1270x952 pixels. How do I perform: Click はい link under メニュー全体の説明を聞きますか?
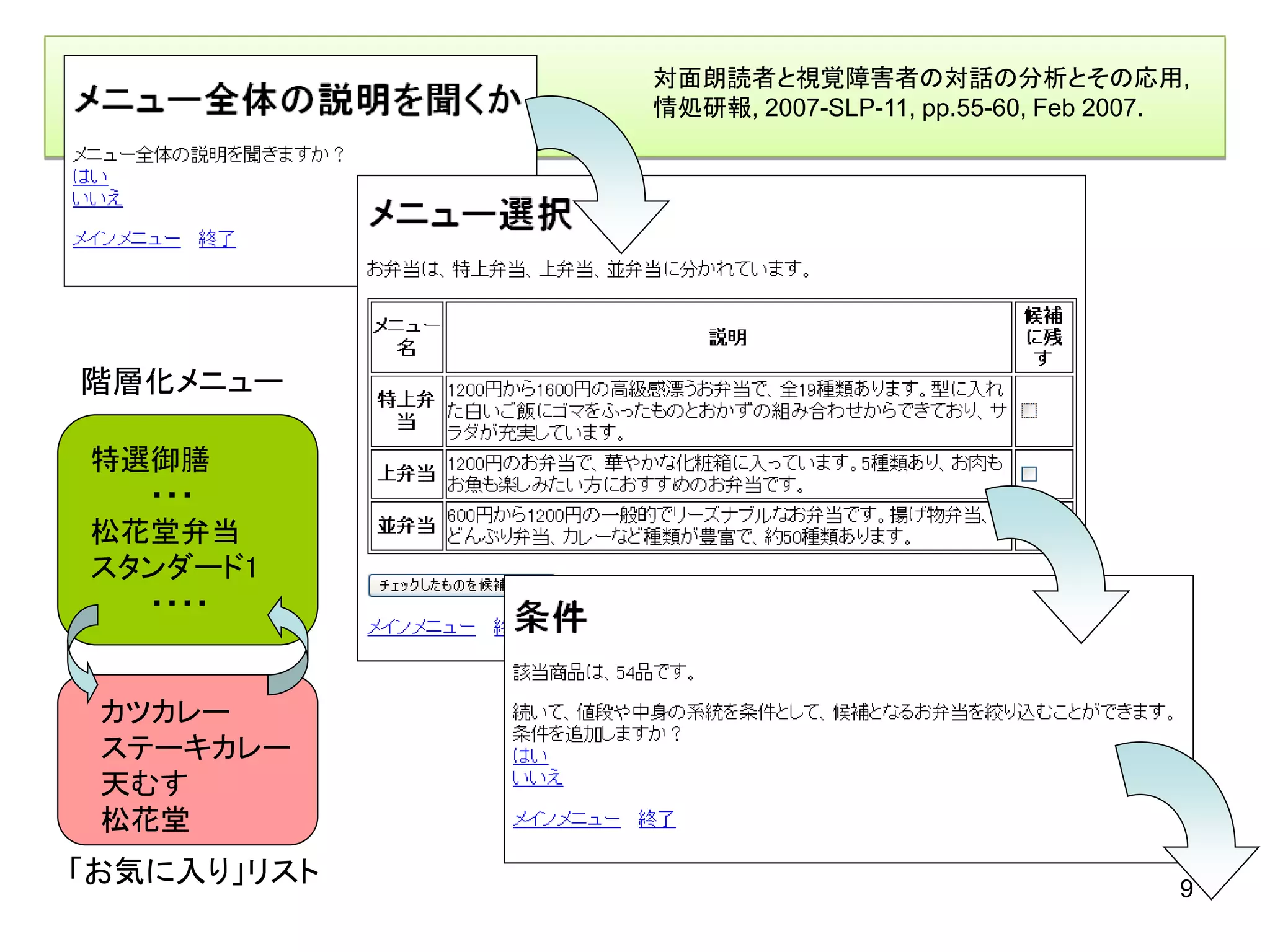pyautogui.click(x=90, y=177)
